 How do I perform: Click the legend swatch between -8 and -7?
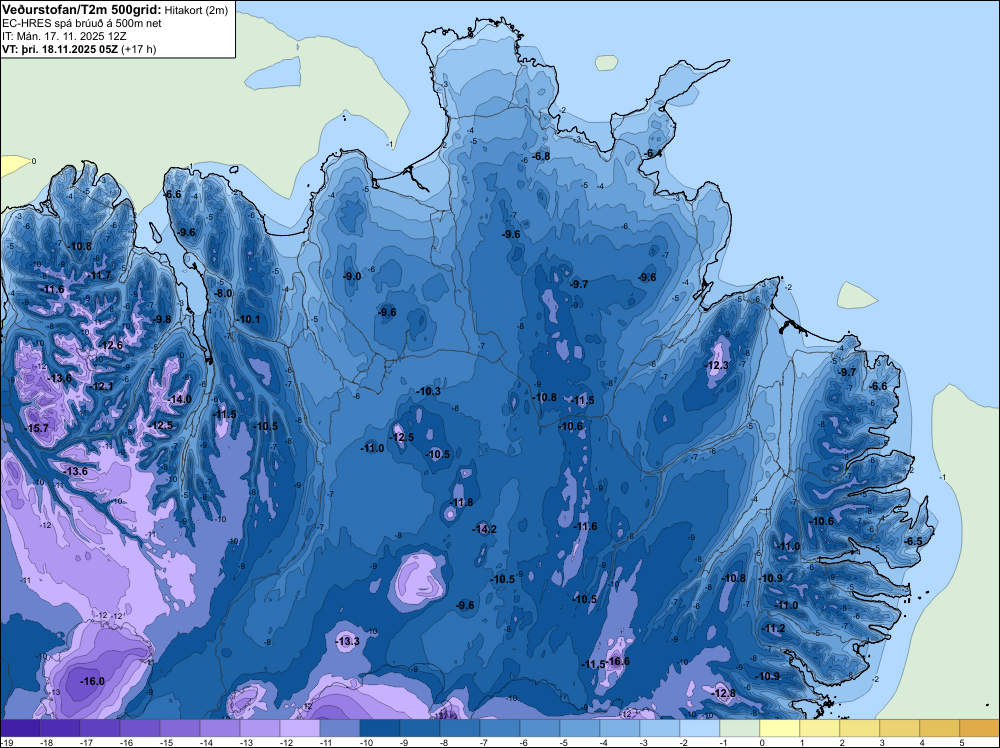pyautogui.click(x=459, y=728)
